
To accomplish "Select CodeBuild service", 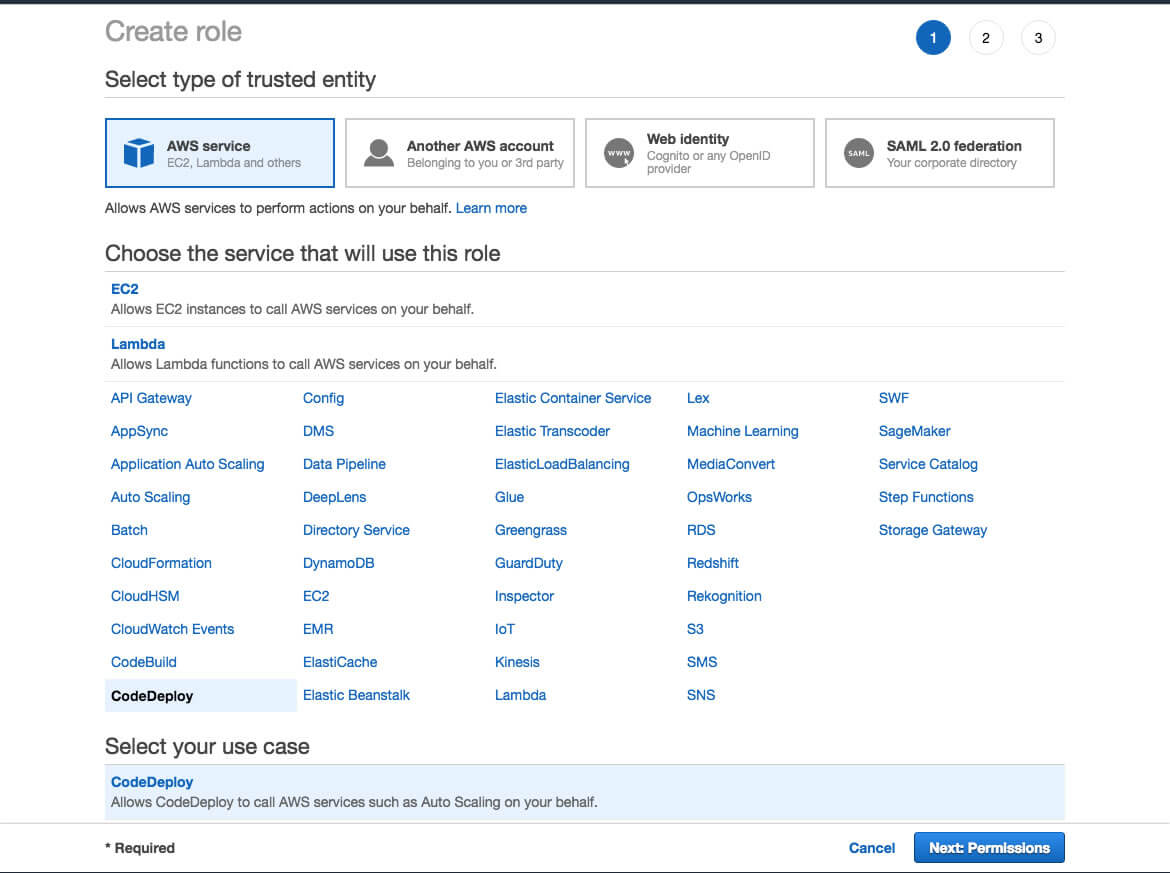I will (143, 662).
